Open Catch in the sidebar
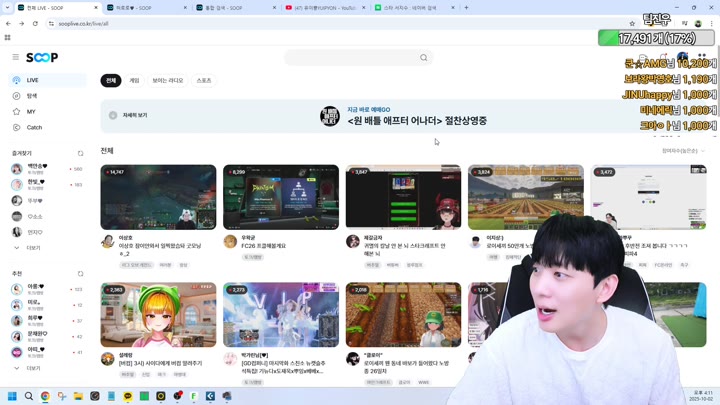720x405 pixels. click(34, 127)
